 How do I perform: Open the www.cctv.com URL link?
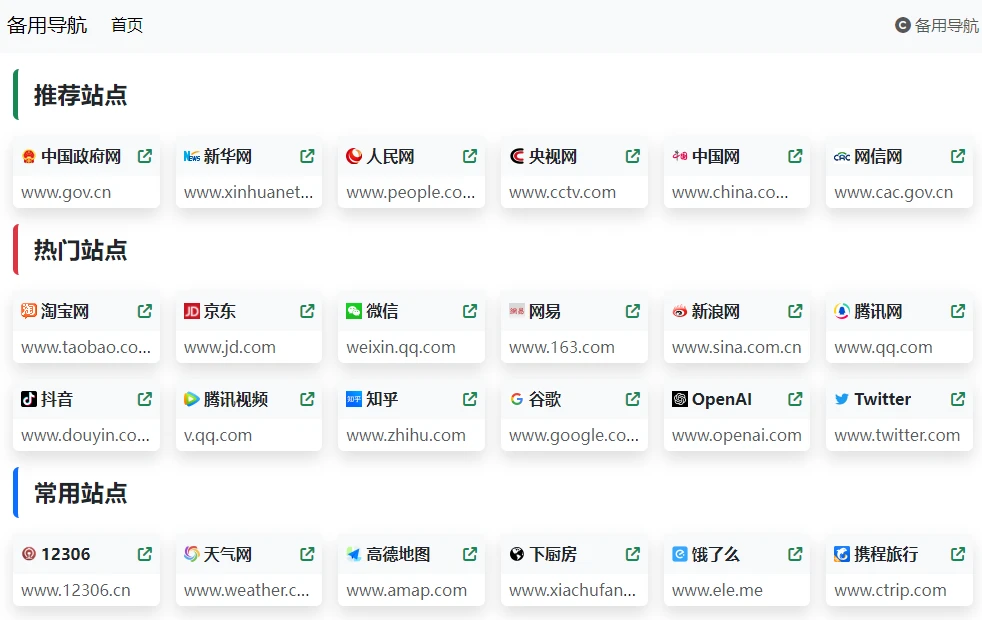point(562,192)
